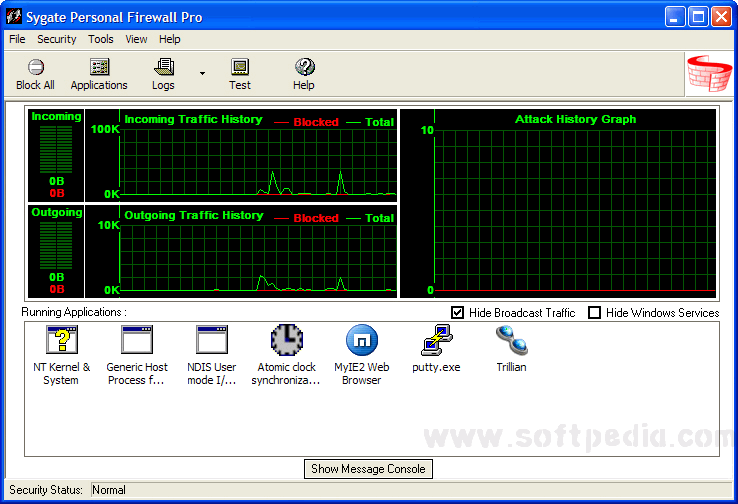
Task: Click the Security Status label
Action: (x=46, y=490)
